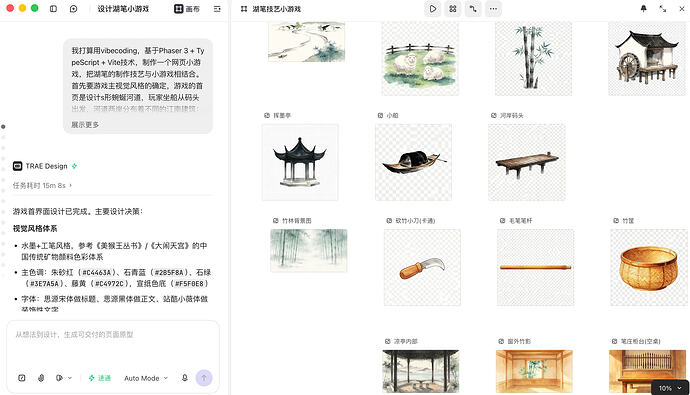Click the 小船 label above the boat
Image resolution: width=690 pixels, height=395 pixels.
click(x=392, y=115)
